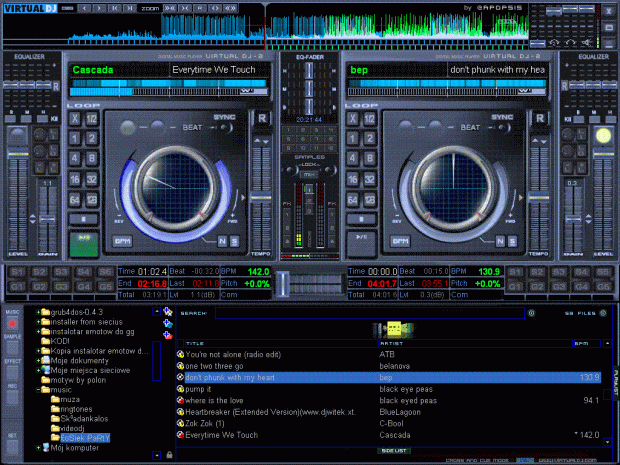The width and height of the screenshot is (620, 465).
Task: Click the SYNC knob on left deck
Action: (226, 128)
